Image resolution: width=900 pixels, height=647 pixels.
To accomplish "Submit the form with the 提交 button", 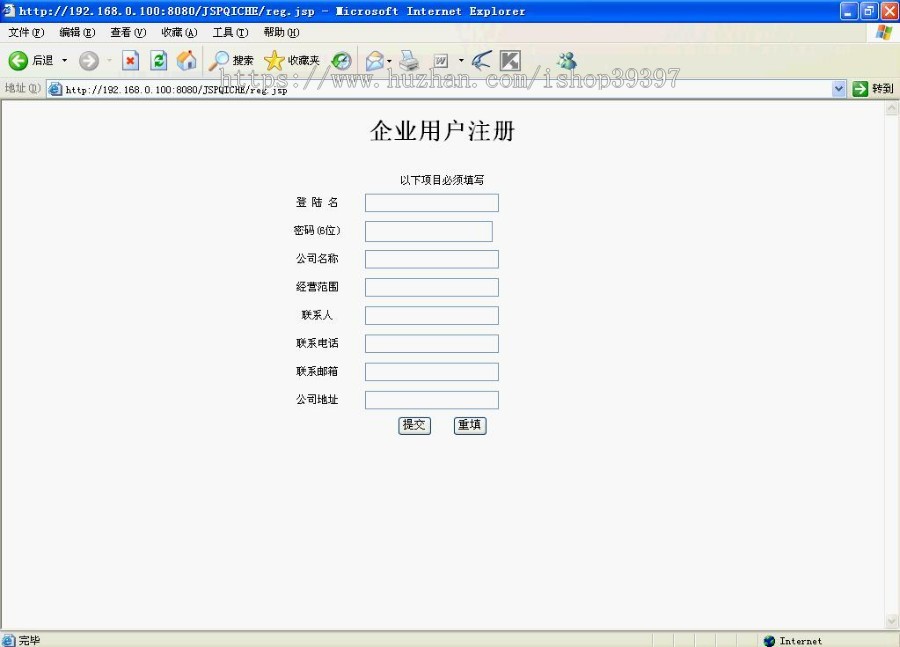I will click(414, 425).
